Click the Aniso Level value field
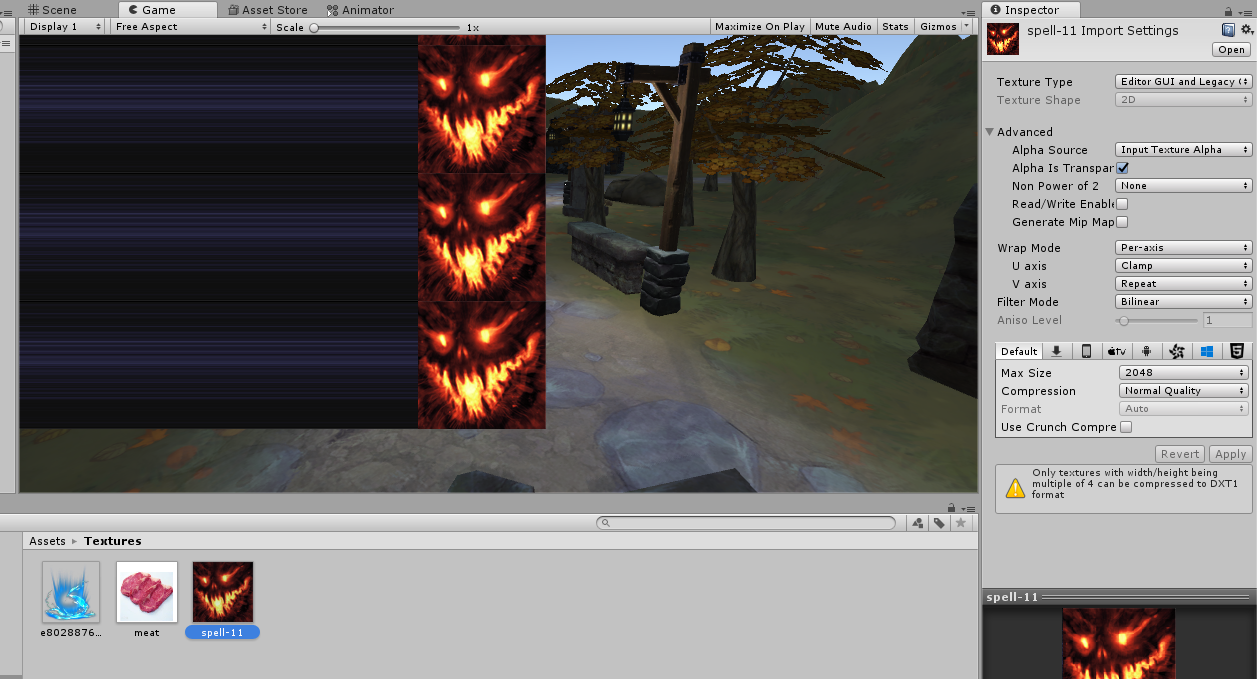Viewport: 1257px width, 679px height. (x=1227, y=320)
